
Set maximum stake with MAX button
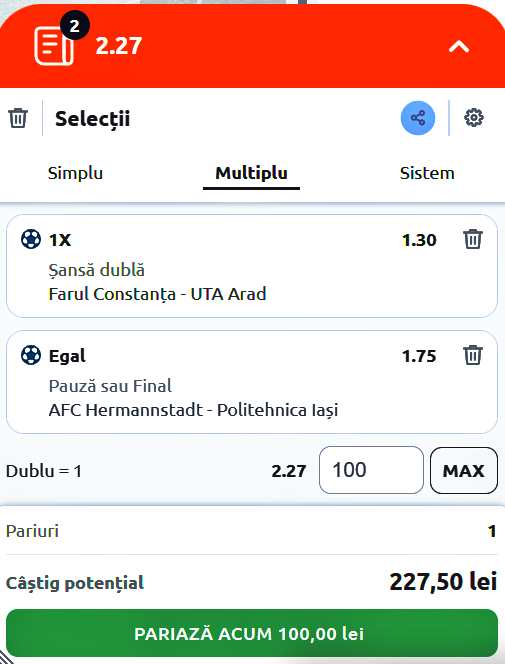coord(464,470)
